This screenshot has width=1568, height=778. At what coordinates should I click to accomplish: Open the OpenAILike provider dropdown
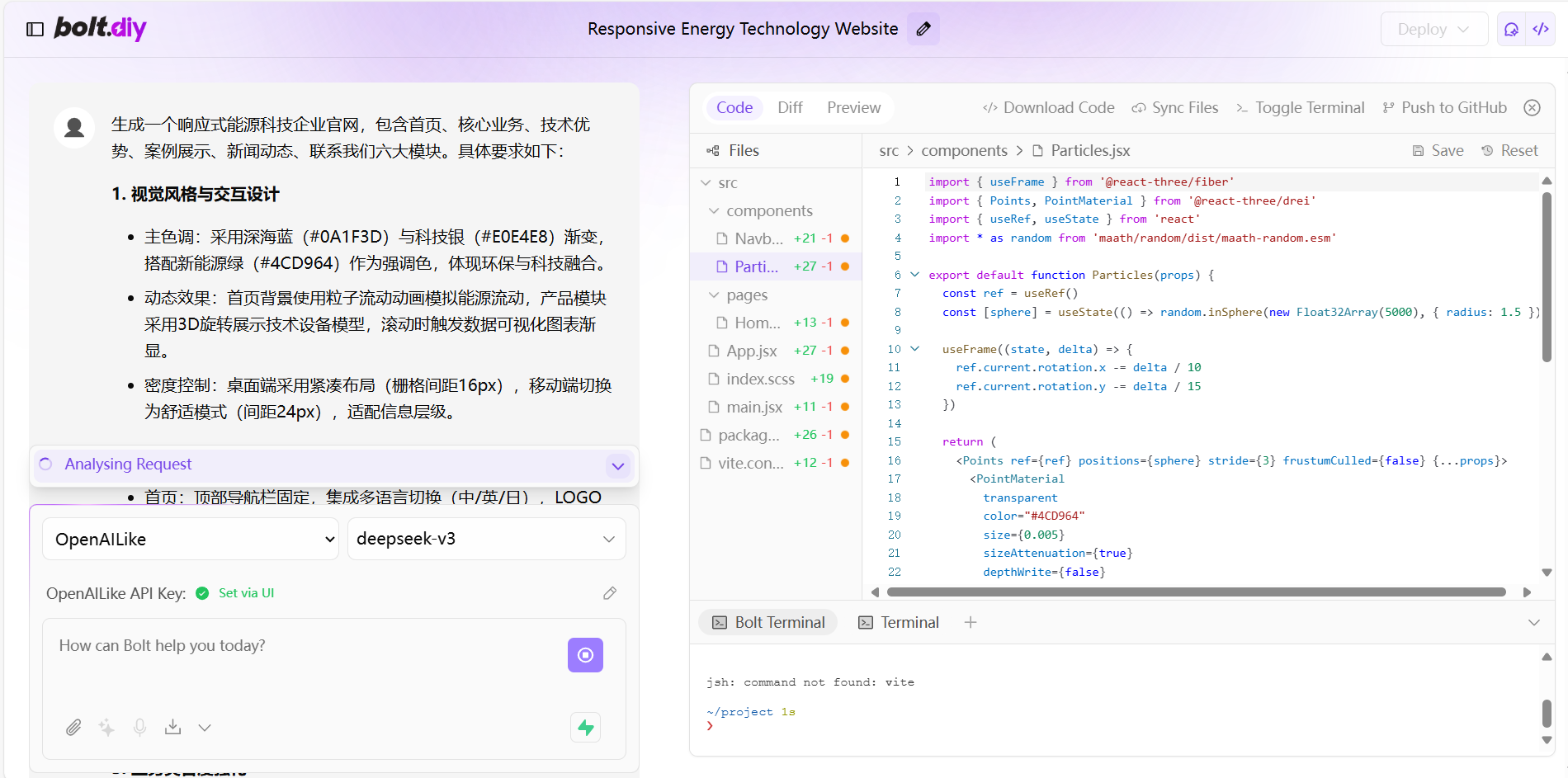pos(191,539)
